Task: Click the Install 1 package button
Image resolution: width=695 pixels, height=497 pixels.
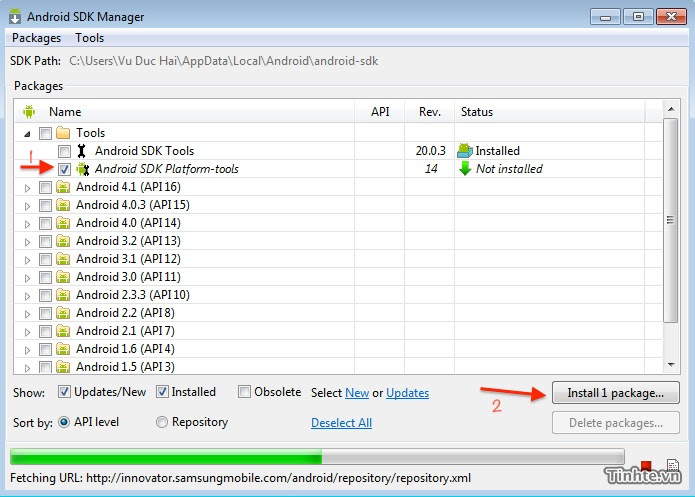Action: click(616, 393)
